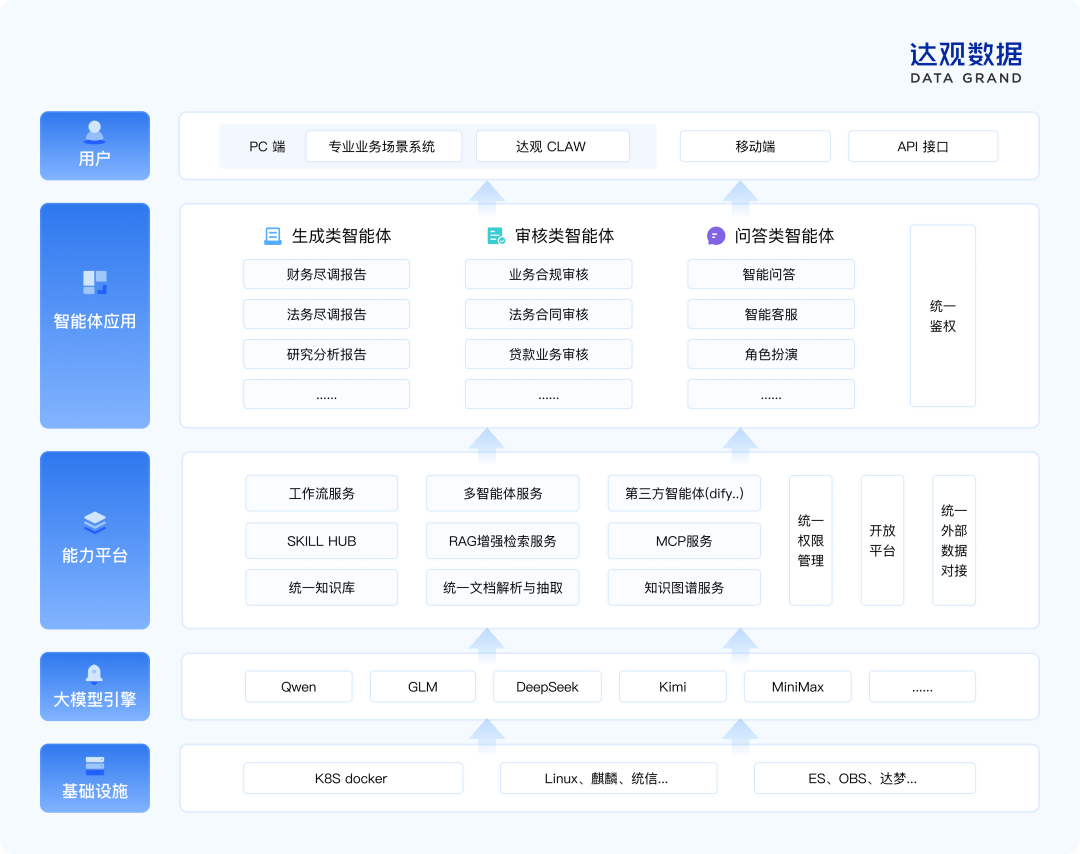Click the 智能体应用 grid icon
Image resolution: width=1080 pixels, height=854 pixels.
pos(94,282)
